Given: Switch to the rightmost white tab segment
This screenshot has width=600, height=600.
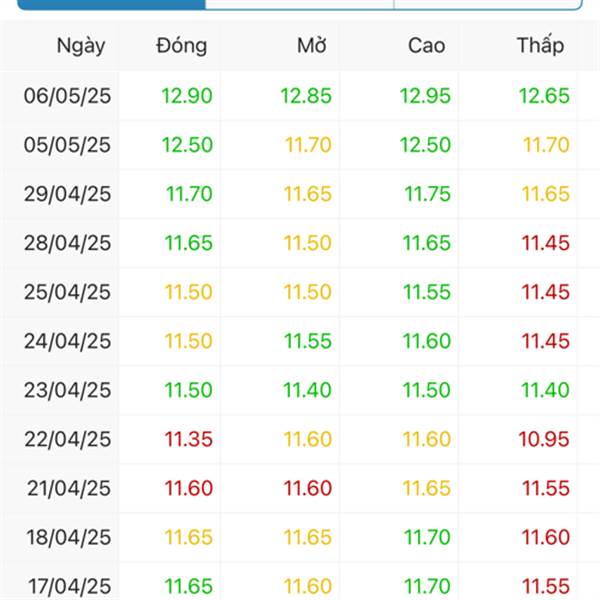Looking at the screenshot, I should (488, 5).
